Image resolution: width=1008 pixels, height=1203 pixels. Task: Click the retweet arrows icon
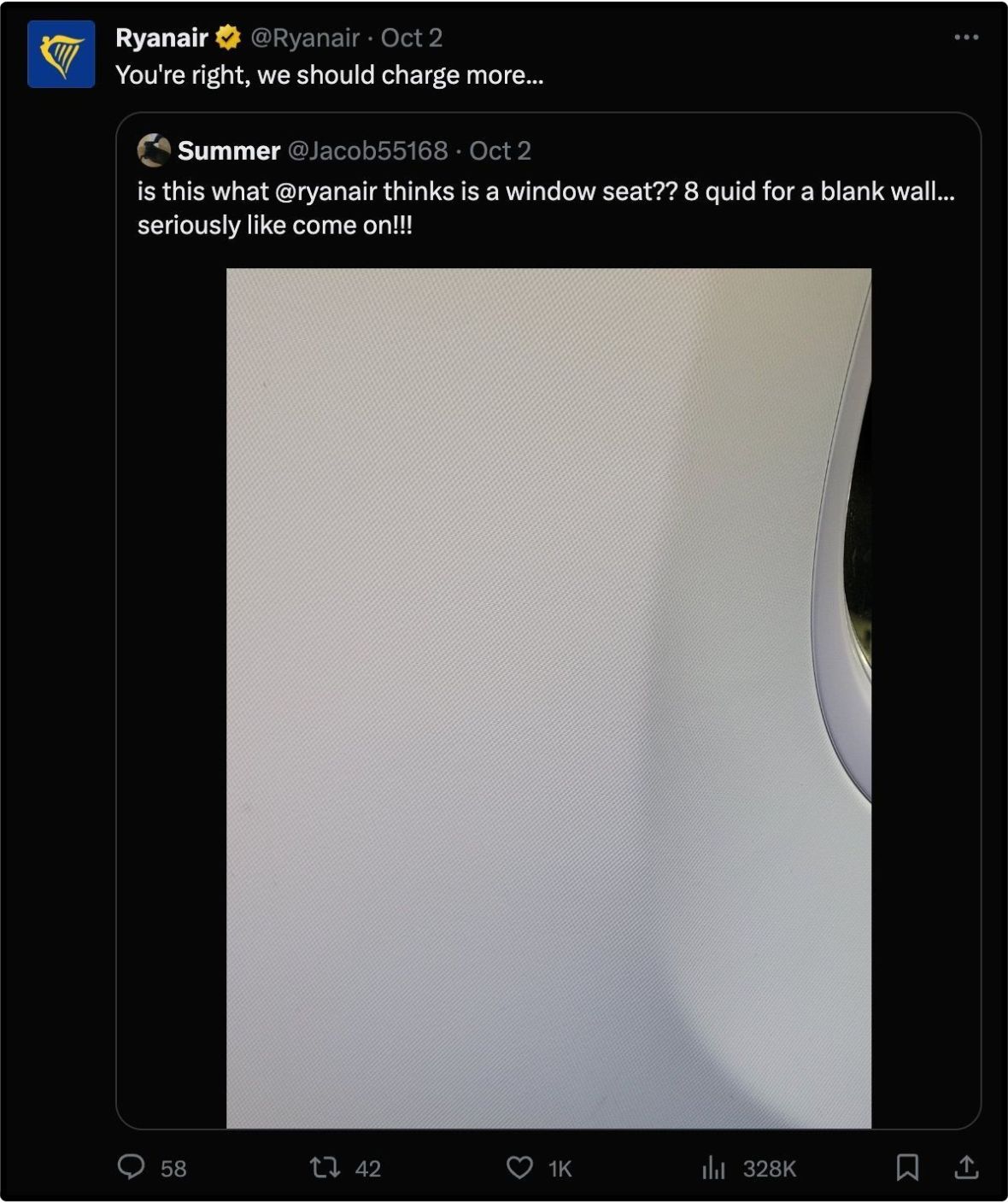tap(325, 1167)
